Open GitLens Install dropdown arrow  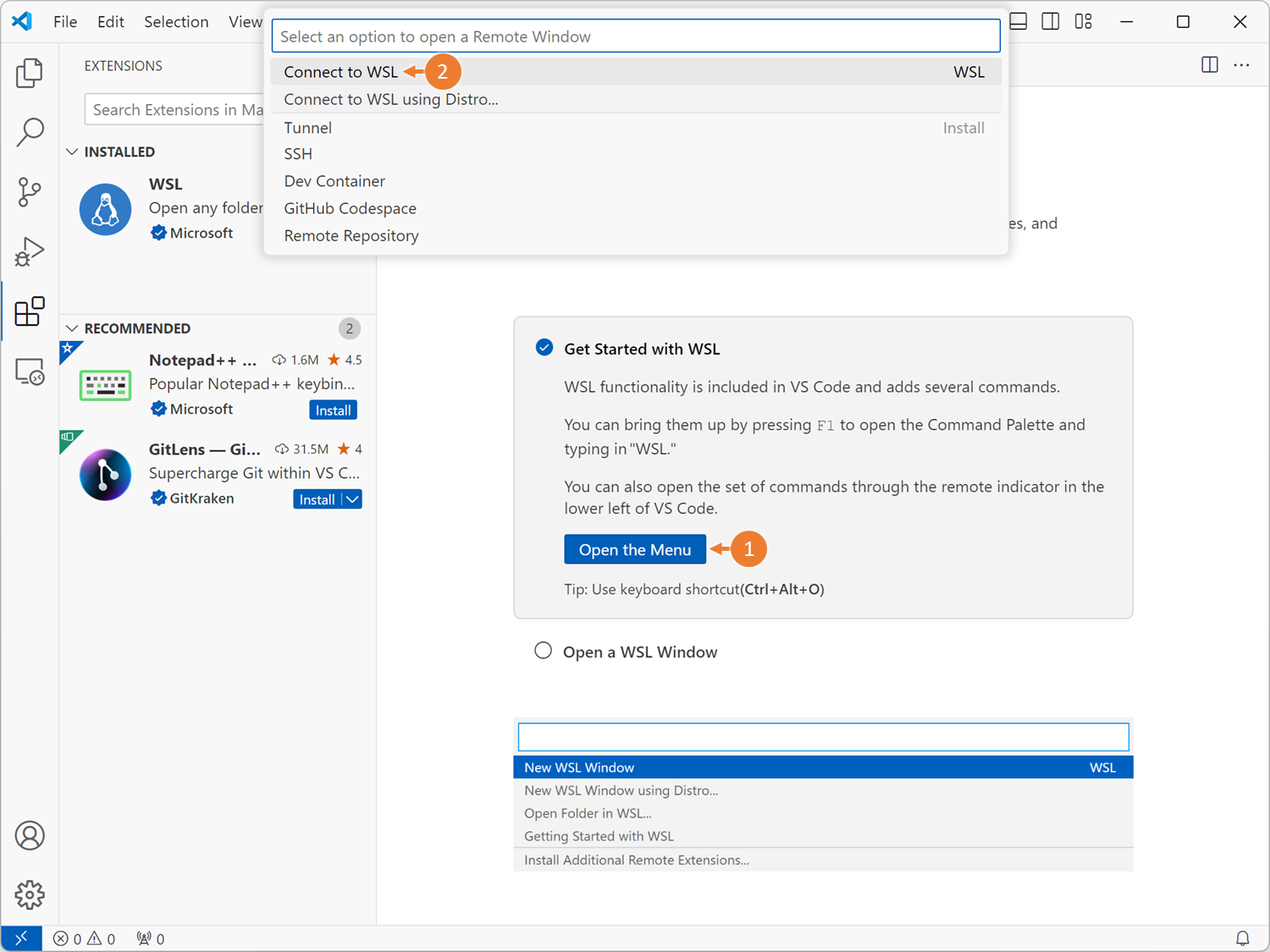(x=352, y=499)
